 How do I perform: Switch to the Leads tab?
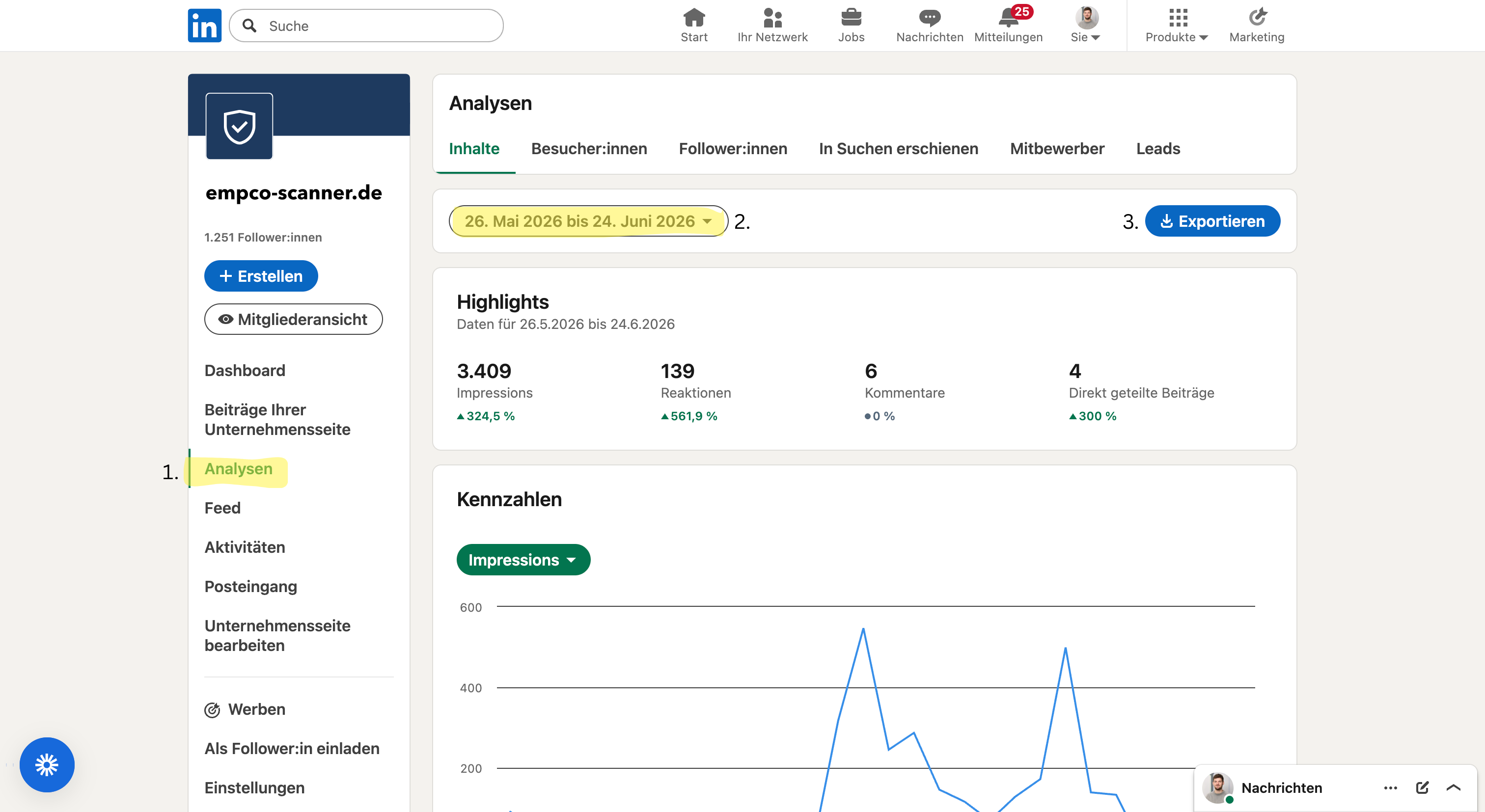(x=1157, y=149)
